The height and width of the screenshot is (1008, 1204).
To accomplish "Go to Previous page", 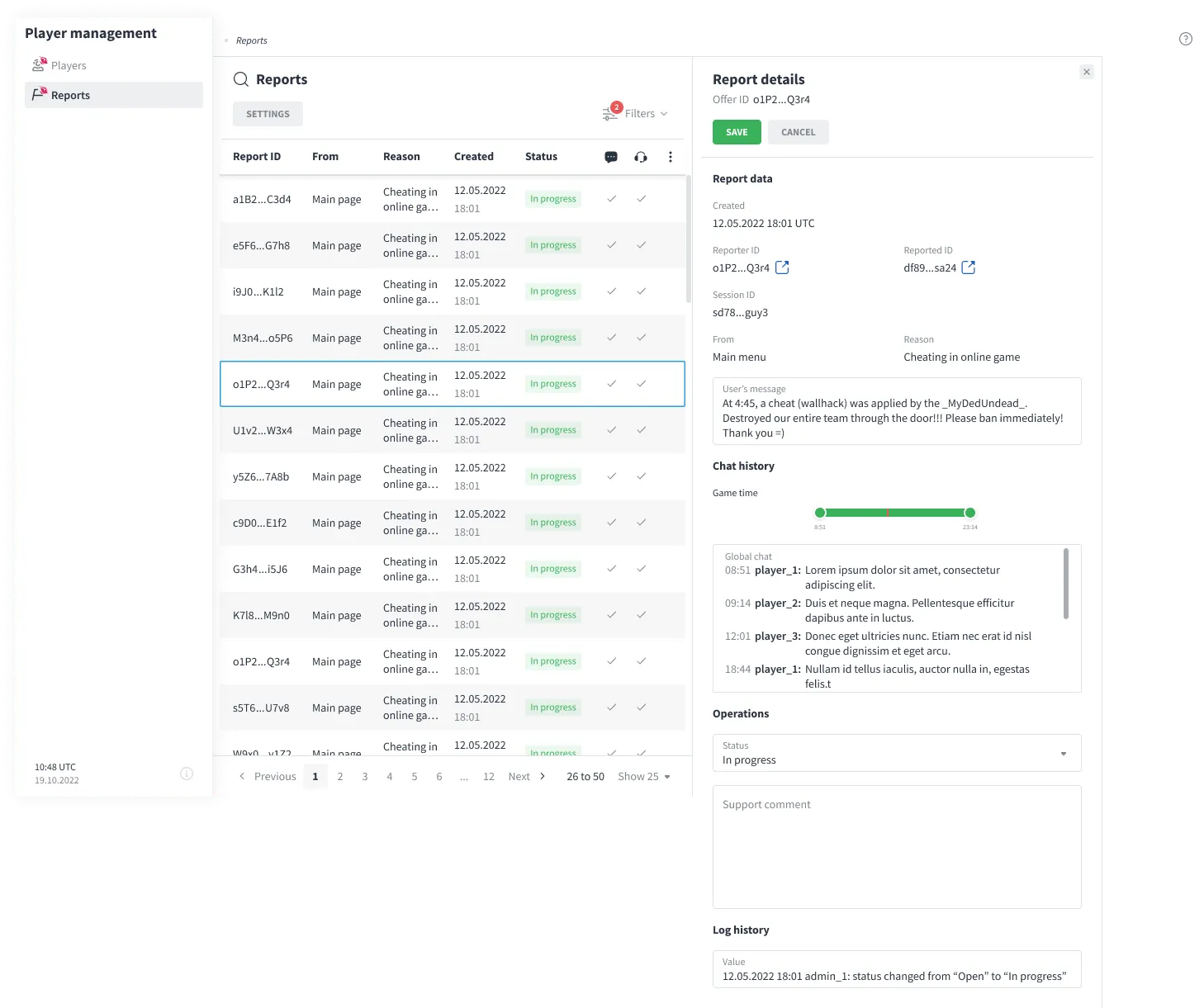I will click(268, 777).
